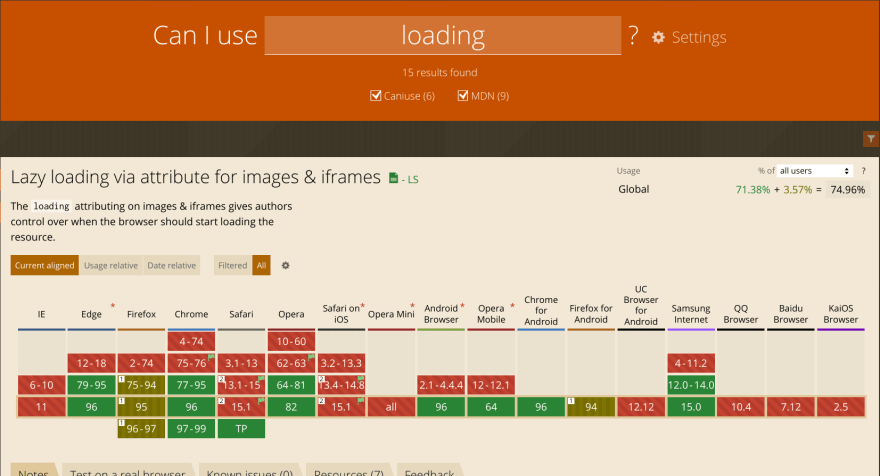Click Lazy loading feature title link
This screenshot has width=880, height=476.
point(196,177)
